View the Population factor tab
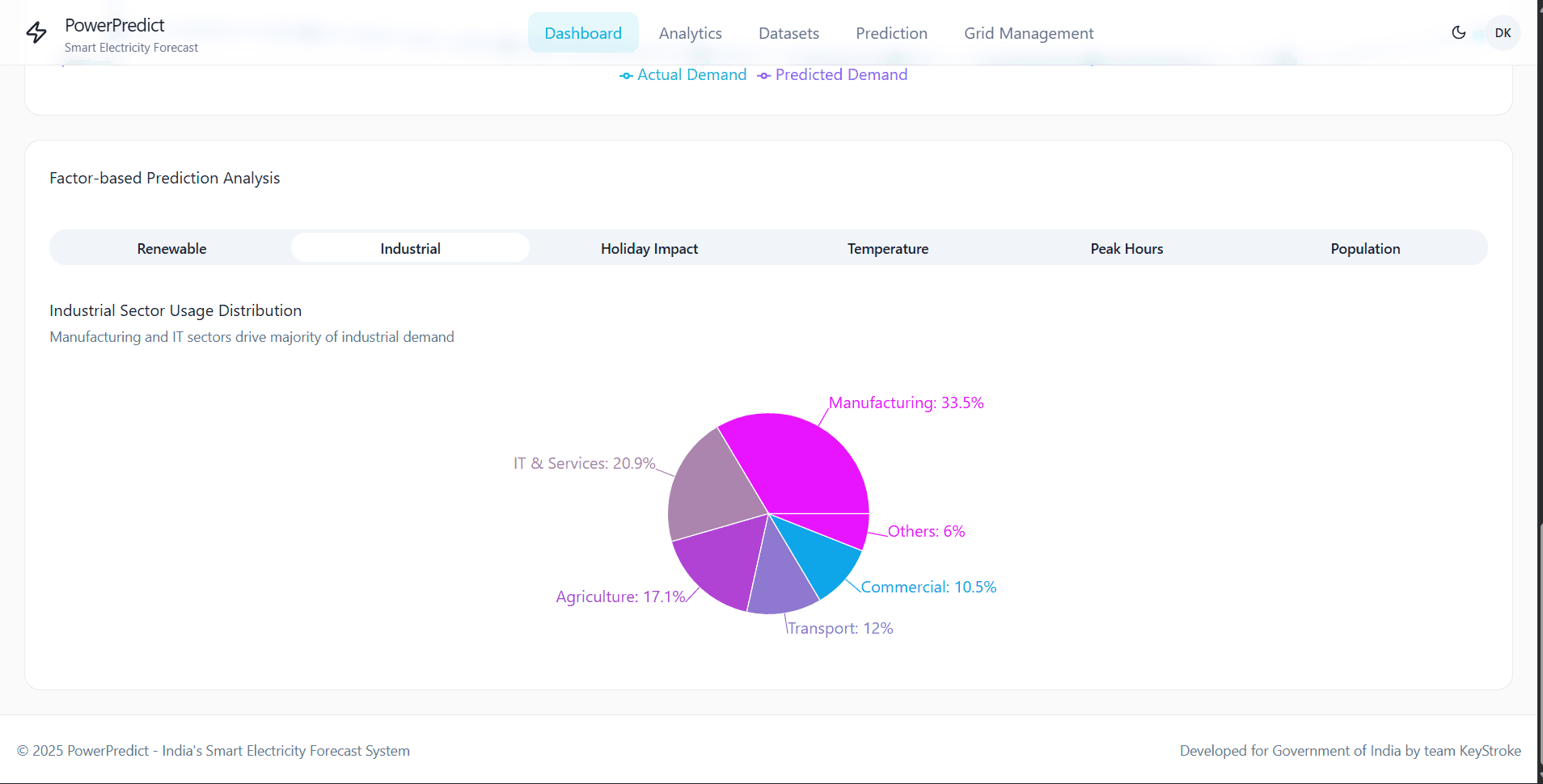 (1365, 248)
